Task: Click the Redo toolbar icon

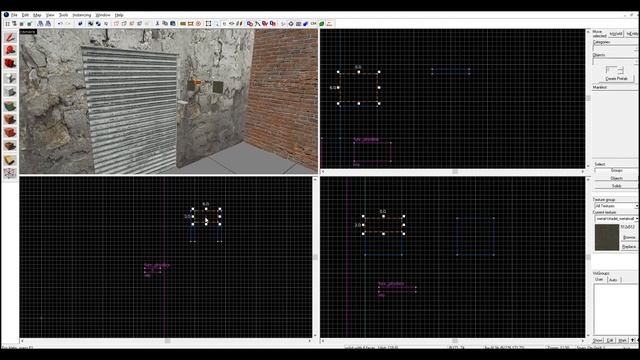Action: pyautogui.click(x=68, y=24)
